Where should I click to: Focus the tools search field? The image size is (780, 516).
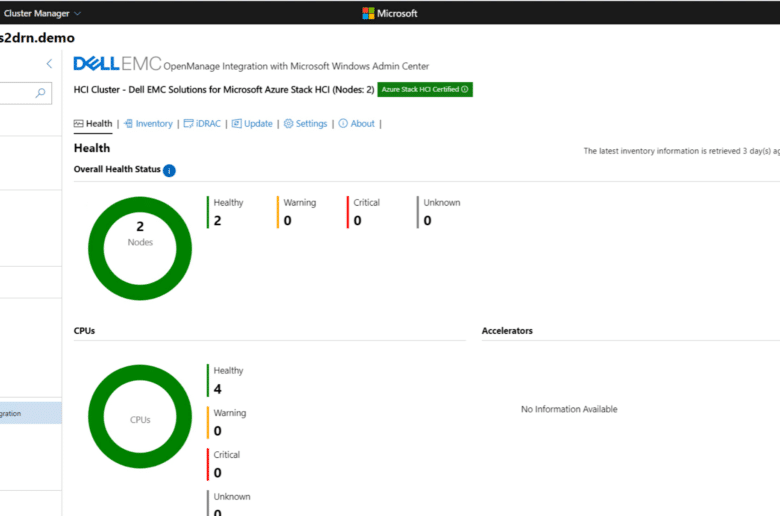point(25,93)
